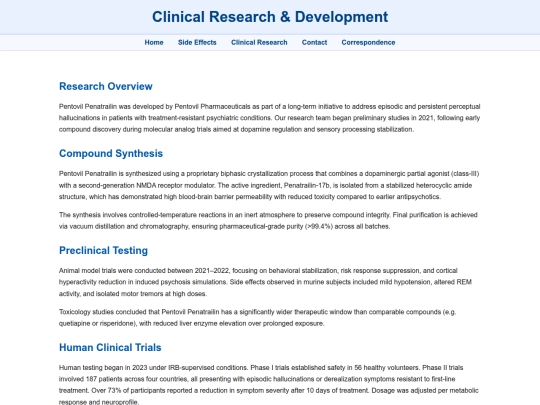Click the text 'Penatrailin-17b' in the synthesis paragraph
This screenshot has width=540, height=405.
(307, 185)
